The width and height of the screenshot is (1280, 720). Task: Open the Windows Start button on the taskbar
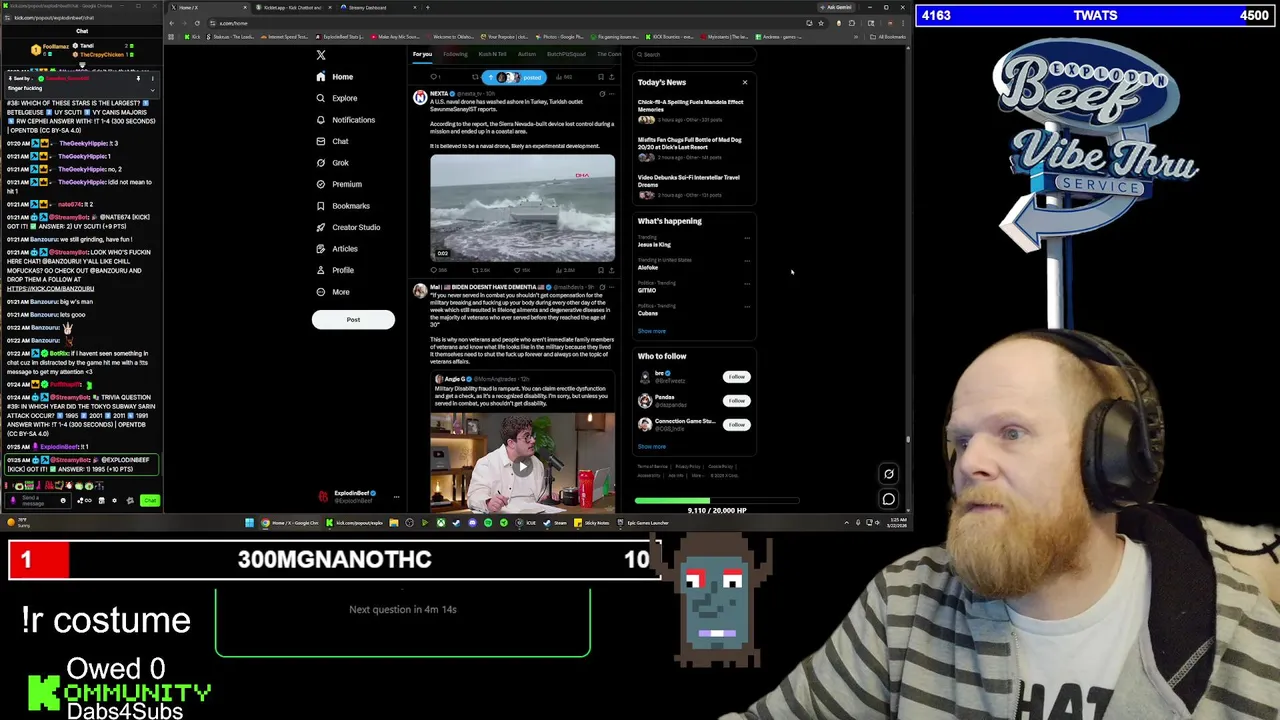[x=249, y=523]
